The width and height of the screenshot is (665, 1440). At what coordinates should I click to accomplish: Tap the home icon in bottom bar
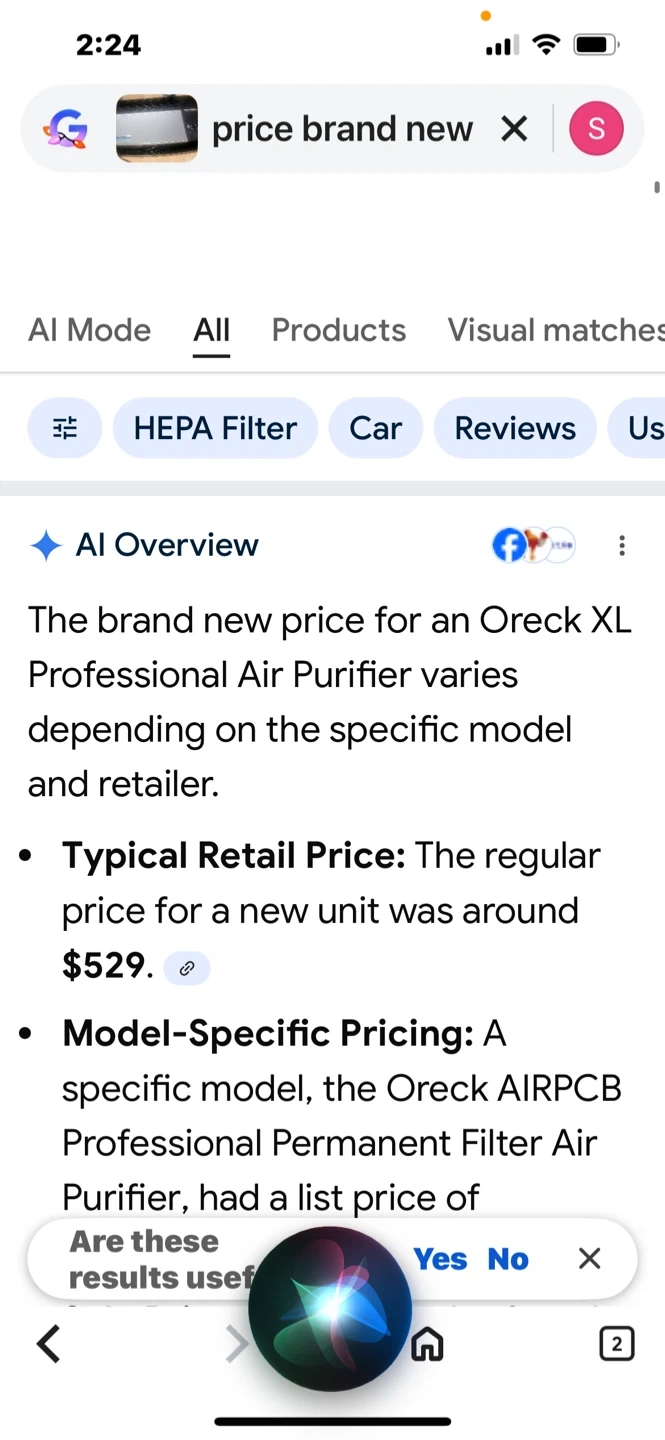point(428,1344)
